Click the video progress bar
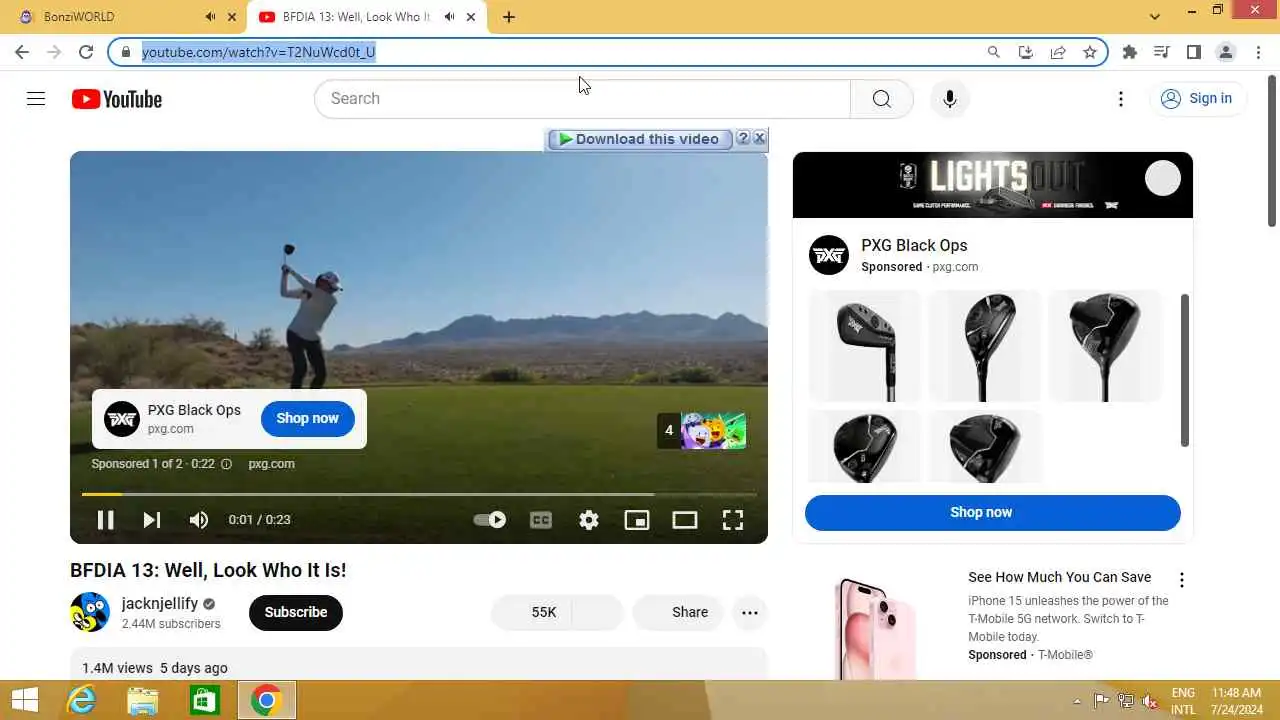Image resolution: width=1280 pixels, height=720 pixels. [x=419, y=494]
